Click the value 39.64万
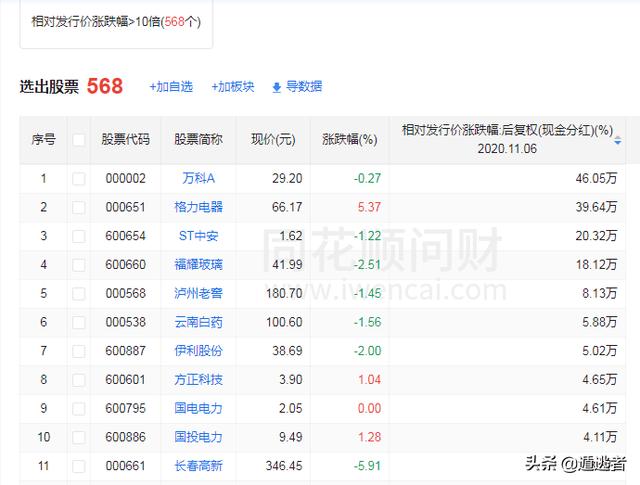This screenshot has height=485, width=640. (596, 207)
